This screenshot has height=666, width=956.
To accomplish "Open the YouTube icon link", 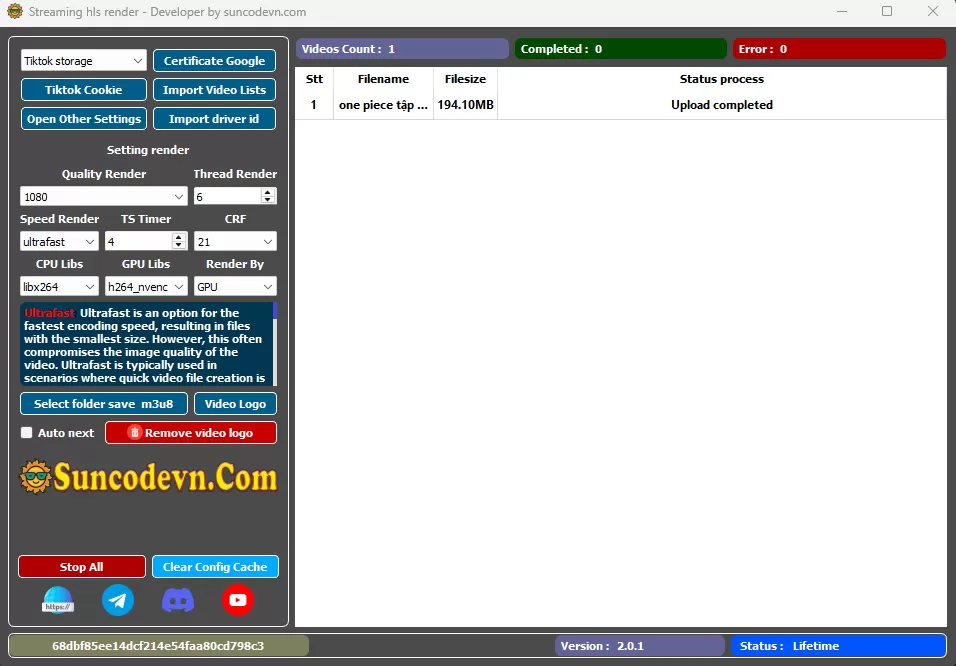I will [x=238, y=600].
